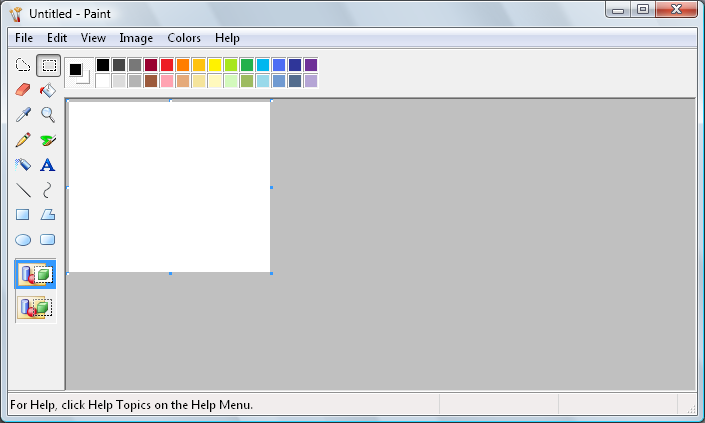
Task: Click the status bar help text
Action: pyautogui.click(x=131, y=405)
